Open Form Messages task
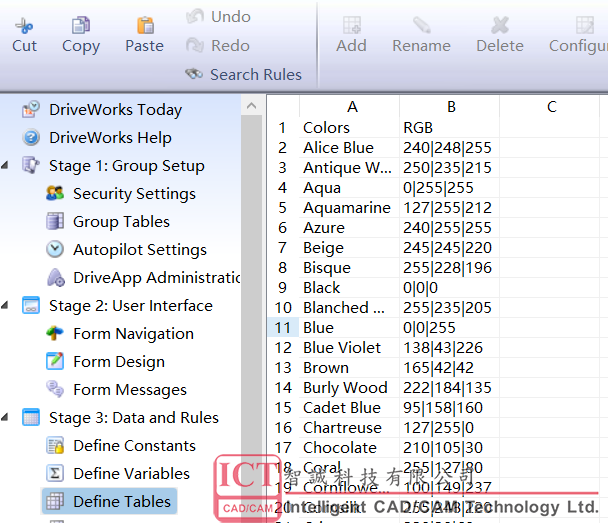This screenshot has height=523, width=608. pos(130,389)
